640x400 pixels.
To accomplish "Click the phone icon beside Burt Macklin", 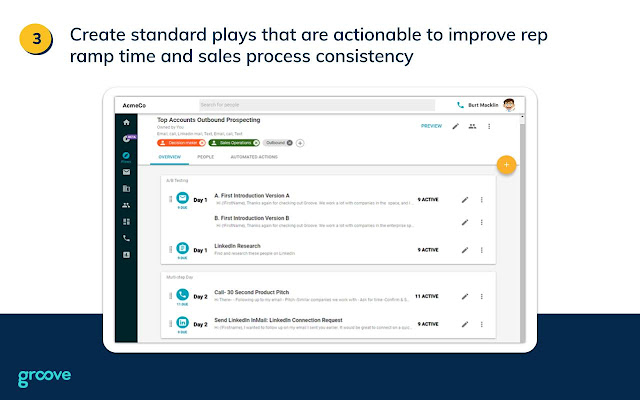I will tap(460, 105).
